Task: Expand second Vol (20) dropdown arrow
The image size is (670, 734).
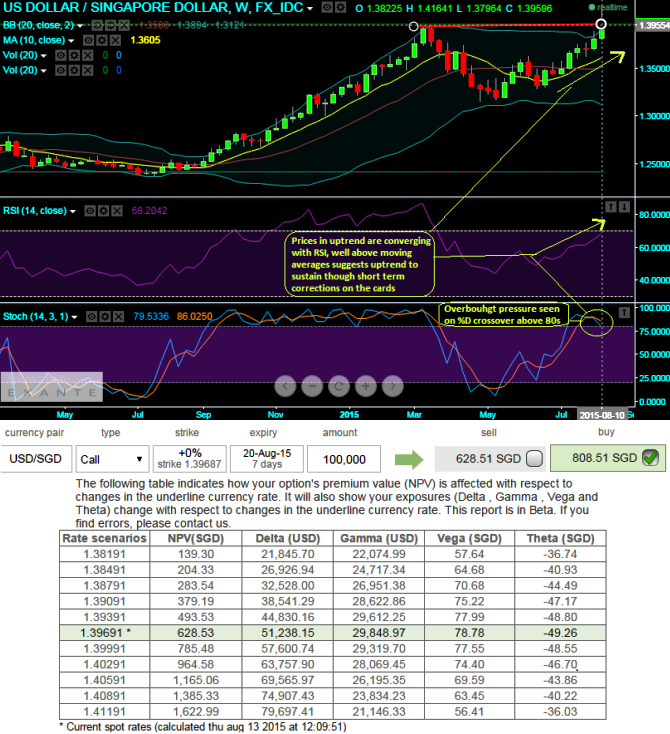Action: 44,71
